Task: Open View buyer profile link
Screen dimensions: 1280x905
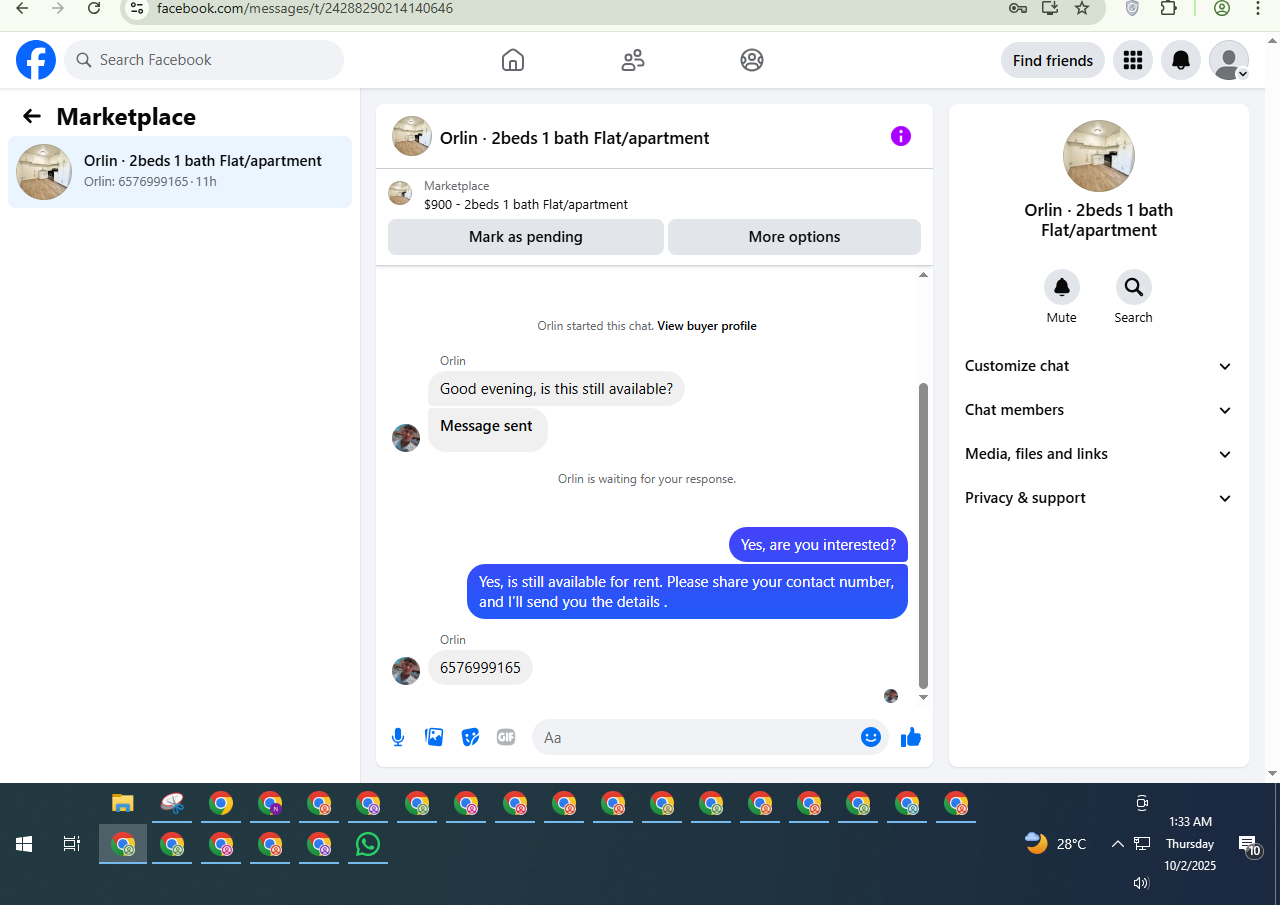Action: (707, 326)
